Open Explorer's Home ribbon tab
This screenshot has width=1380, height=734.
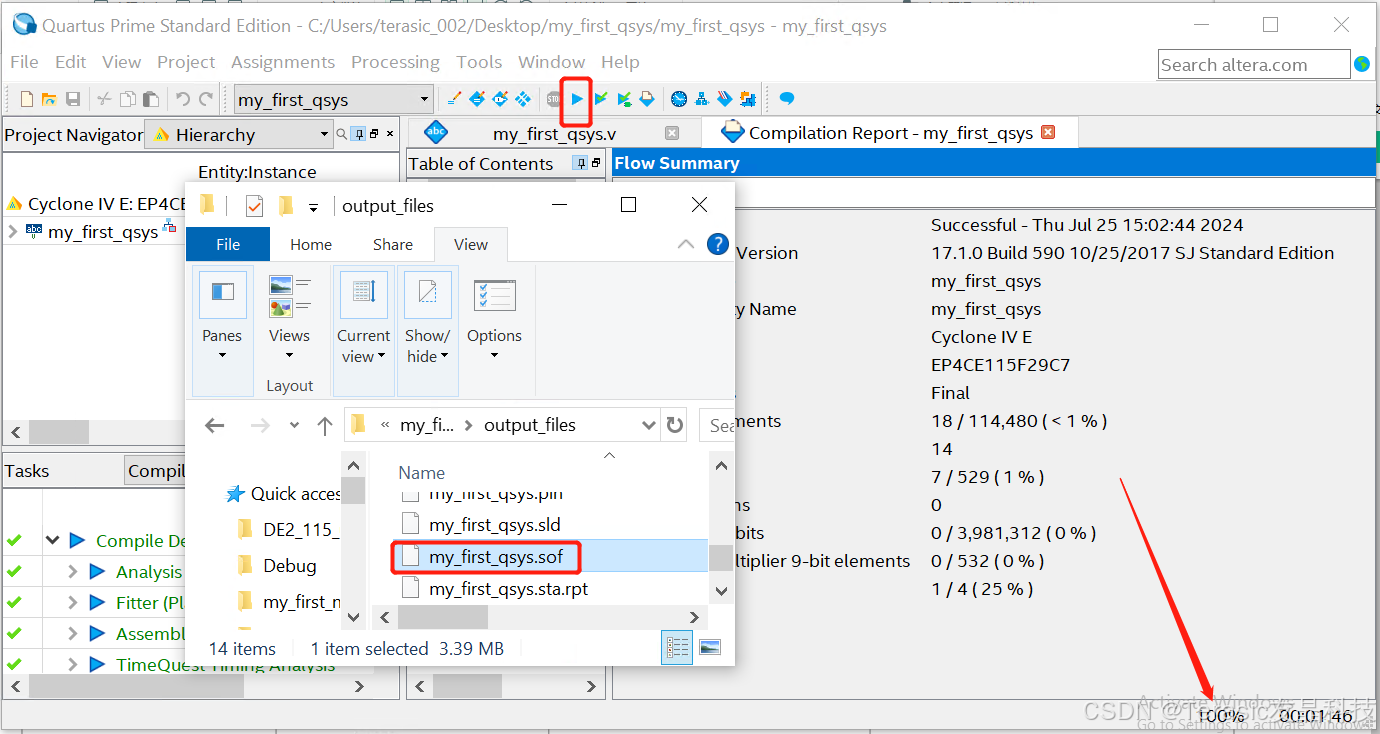(311, 244)
